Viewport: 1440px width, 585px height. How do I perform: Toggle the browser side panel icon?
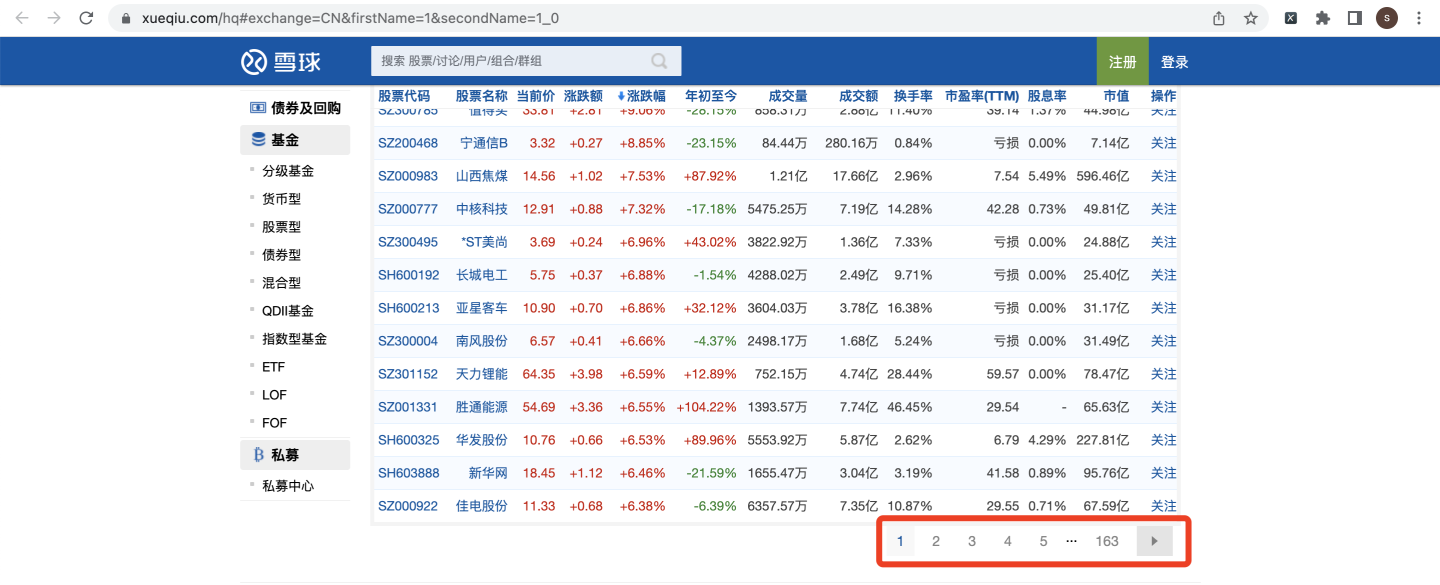tap(1355, 18)
